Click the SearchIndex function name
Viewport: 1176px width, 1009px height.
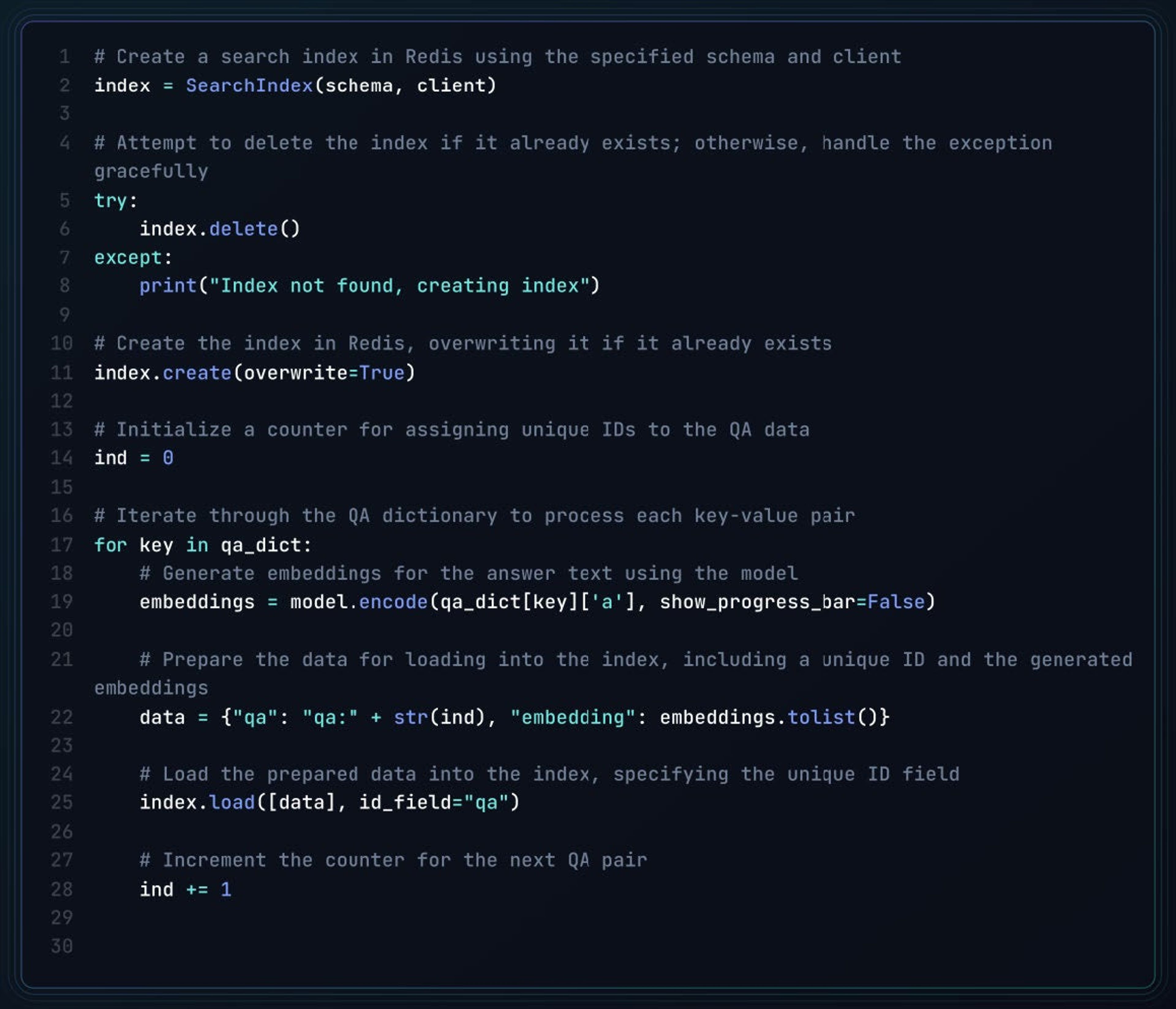(249, 86)
